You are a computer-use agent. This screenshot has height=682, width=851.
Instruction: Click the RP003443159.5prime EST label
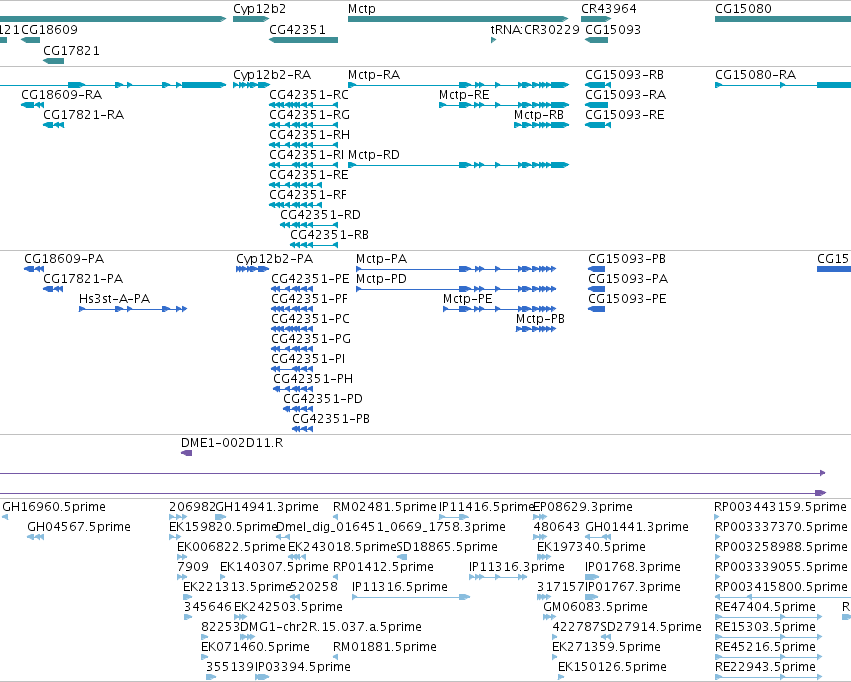tap(780, 507)
